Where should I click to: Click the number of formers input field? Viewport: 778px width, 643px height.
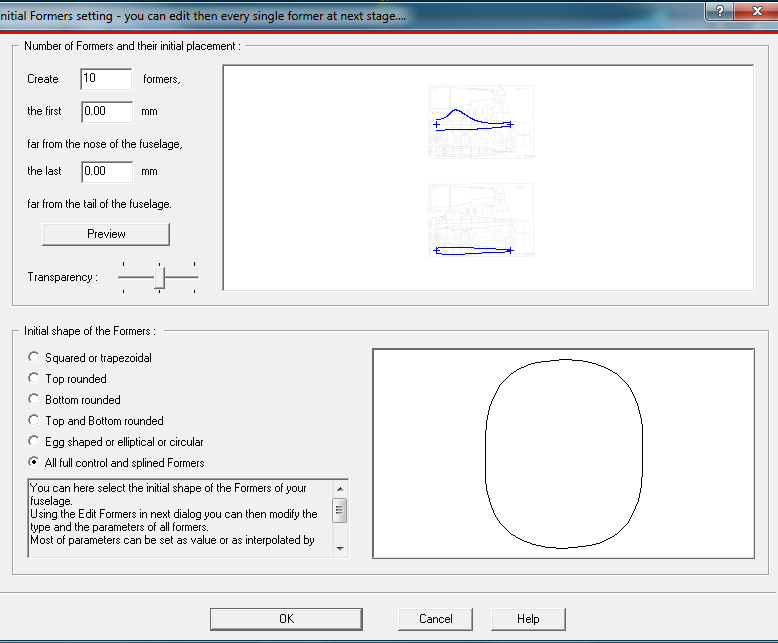tap(106, 79)
